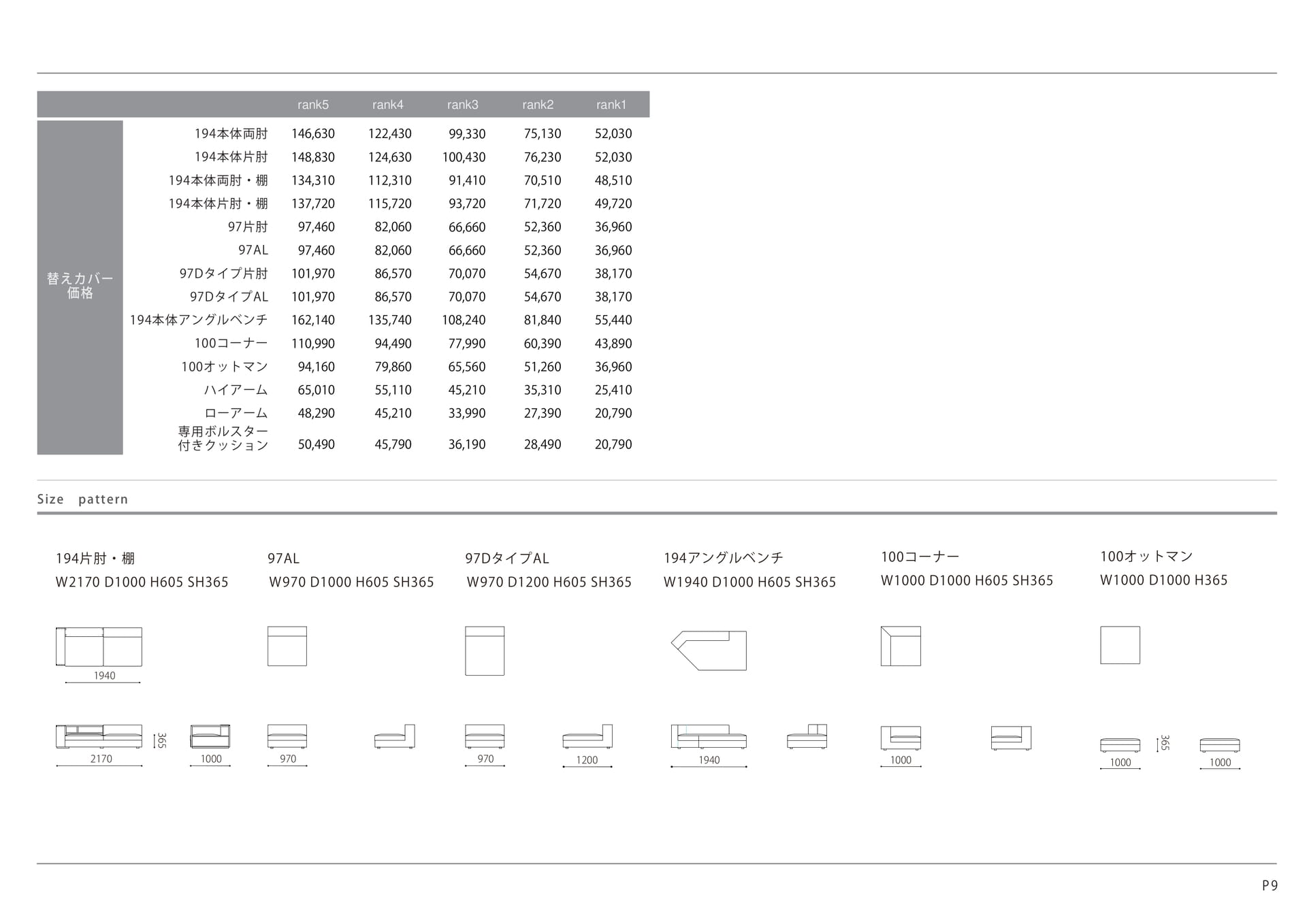Select the price 25,410
Image resolution: width=1307 pixels, height=924 pixels.
[x=613, y=390]
